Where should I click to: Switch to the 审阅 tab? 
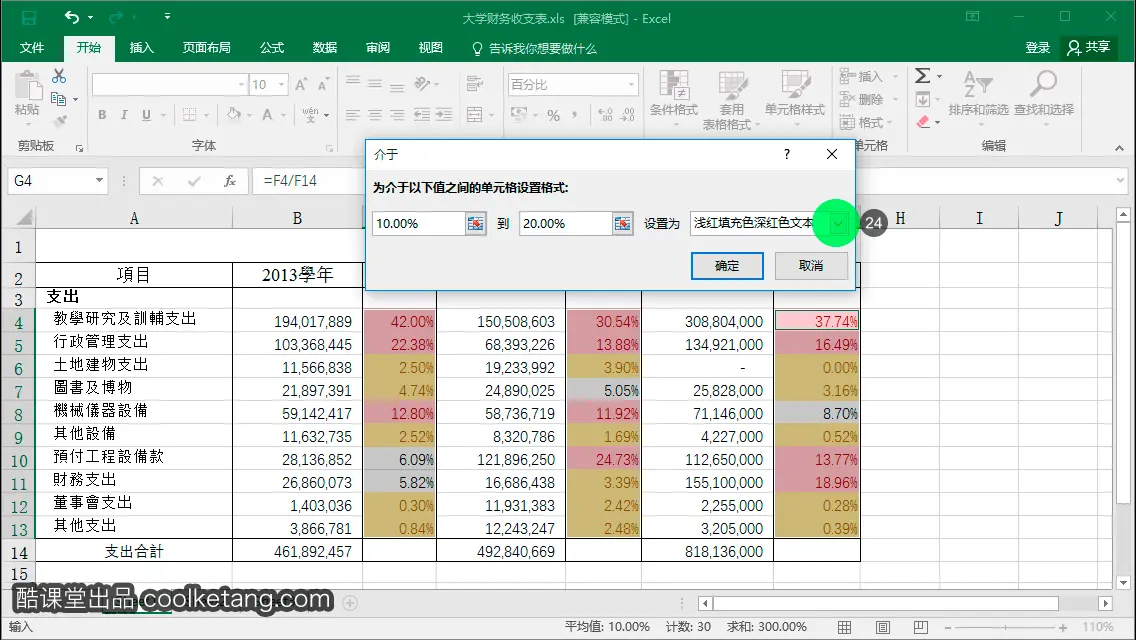click(377, 48)
